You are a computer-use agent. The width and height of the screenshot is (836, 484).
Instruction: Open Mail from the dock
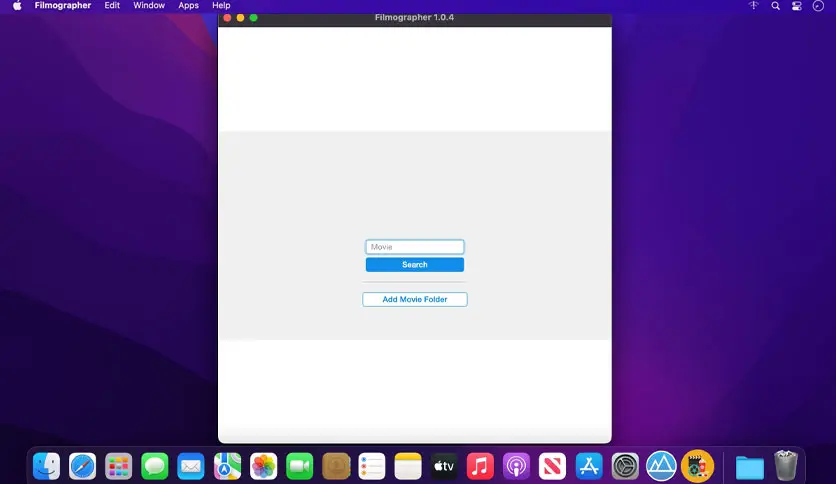click(191, 466)
